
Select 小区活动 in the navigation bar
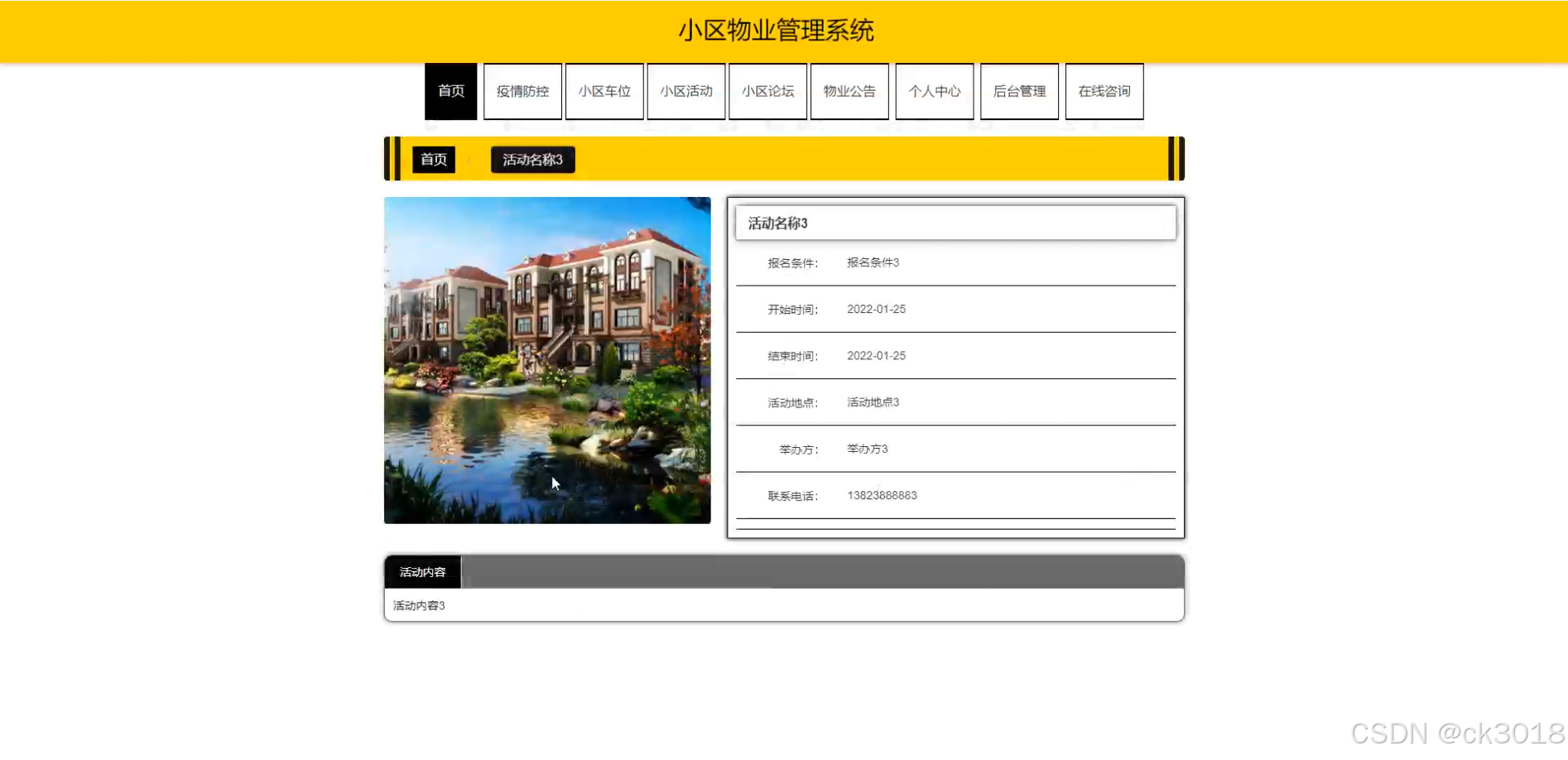pyautogui.click(x=686, y=91)
